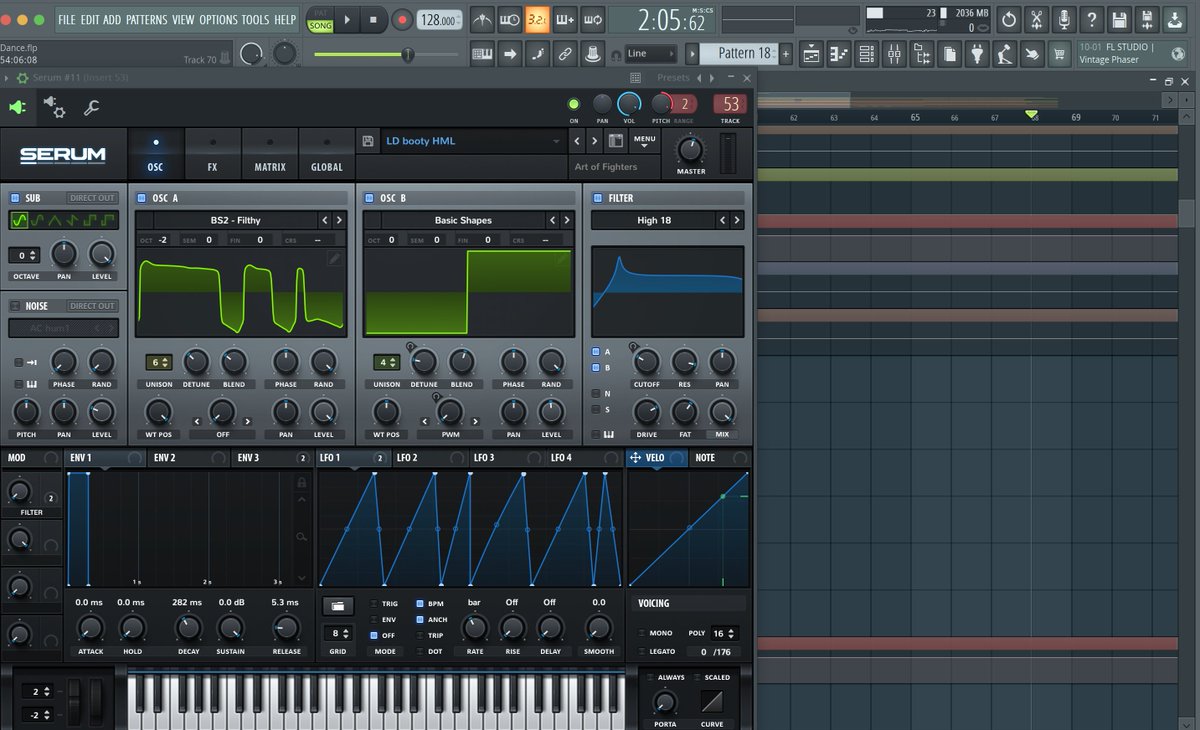1200x730 pixels.
Task: Enable the countdown before recording (3.2.1) icon
Action: click(x=537, y=19)
